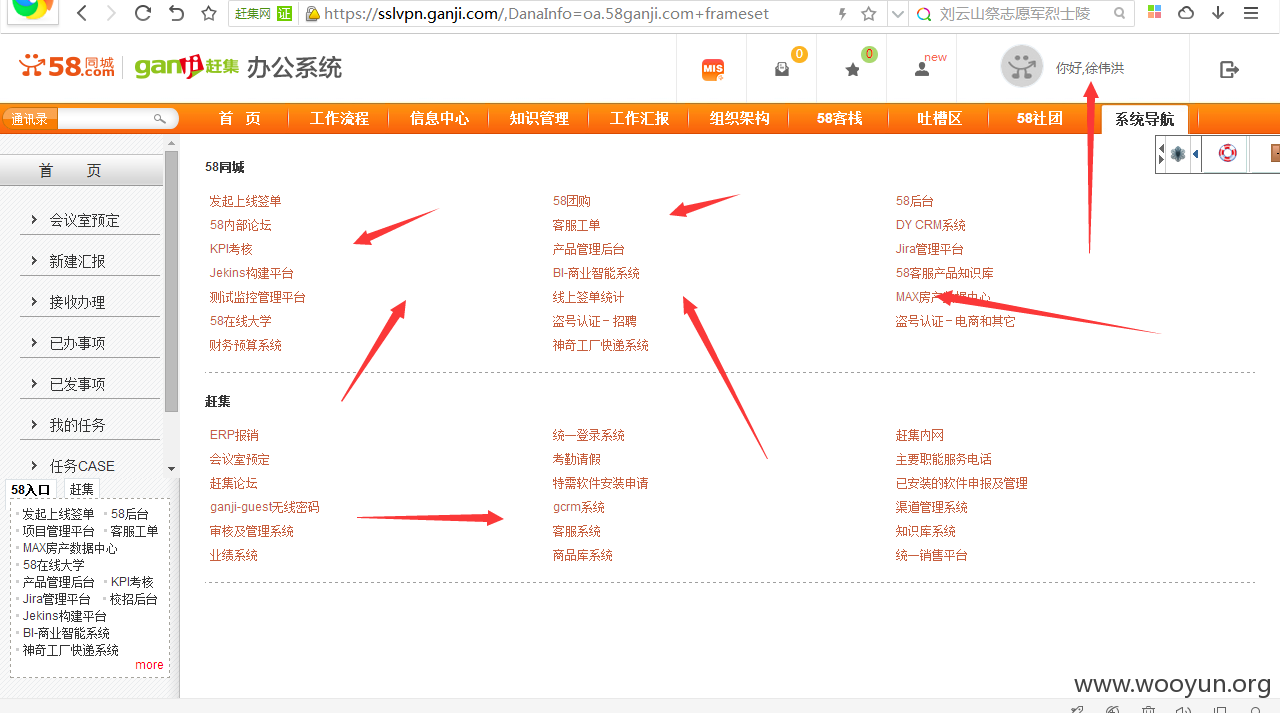Click the logout exit icon
This screenshot has height=713, width=1280.
point(1230,69)
